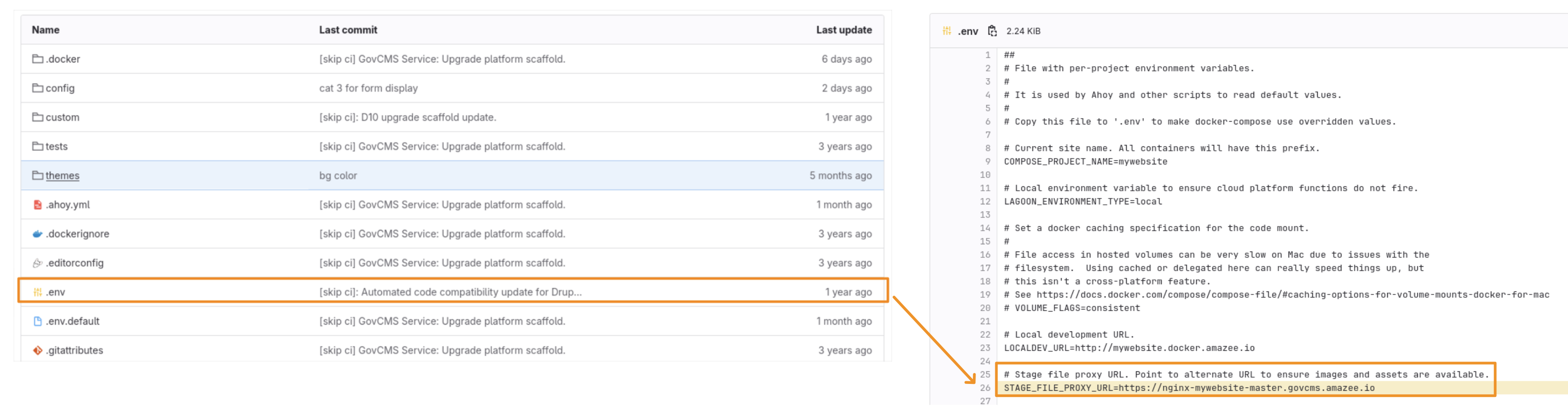The width and height of the screenshot is (1568, 414).
Task: Open the .env file
Action: click(x=56, y=292)
